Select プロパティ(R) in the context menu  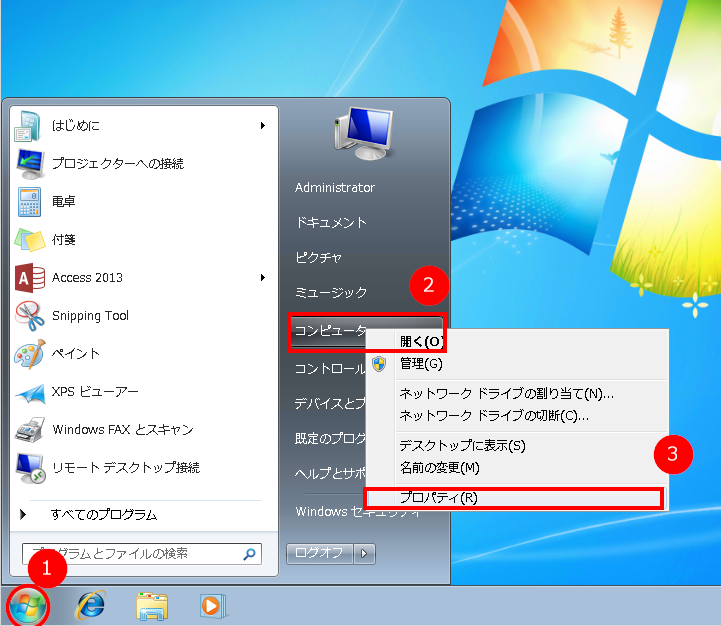coord(517,498)
